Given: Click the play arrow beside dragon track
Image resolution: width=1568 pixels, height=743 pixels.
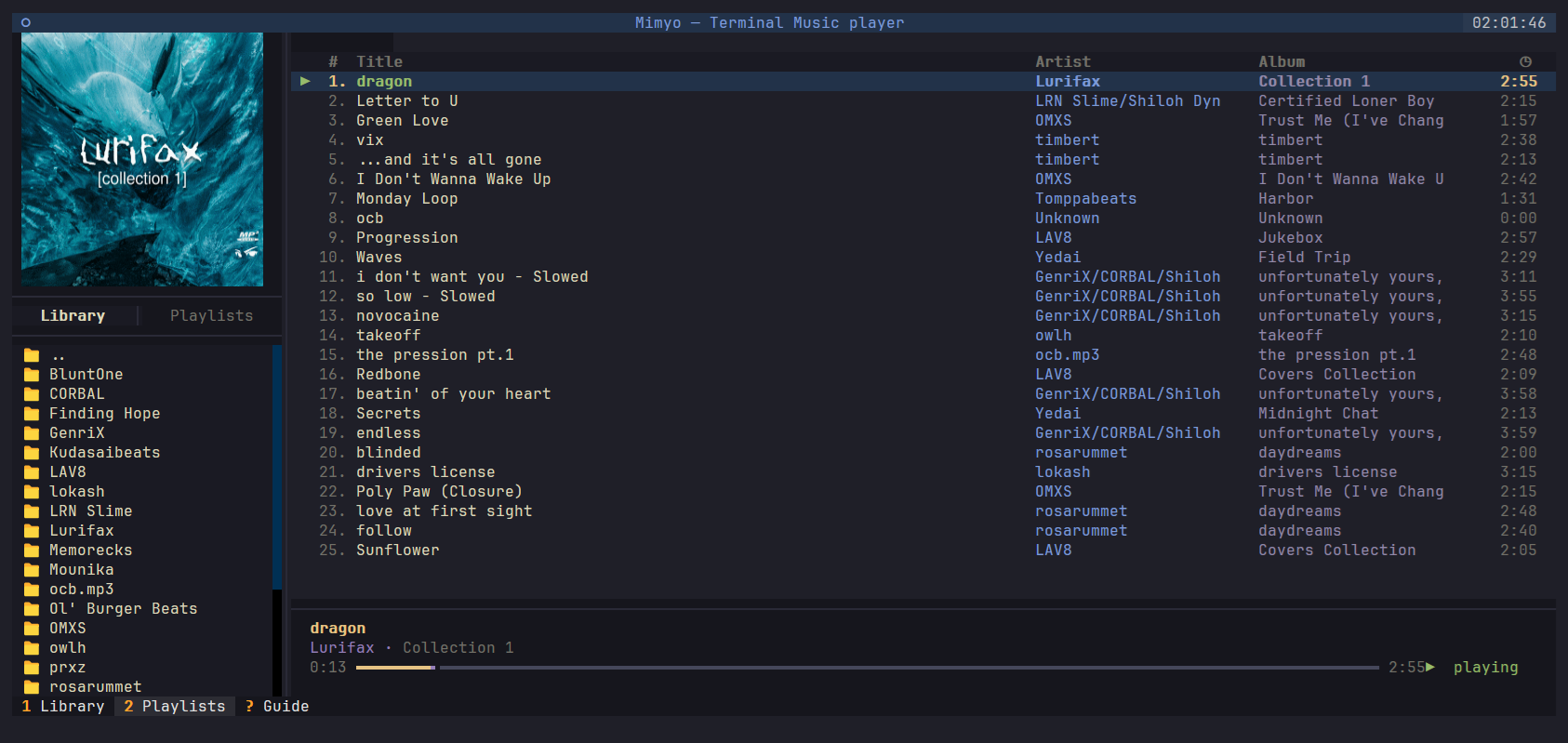Looking at the screenshot, I should point(305,82).
